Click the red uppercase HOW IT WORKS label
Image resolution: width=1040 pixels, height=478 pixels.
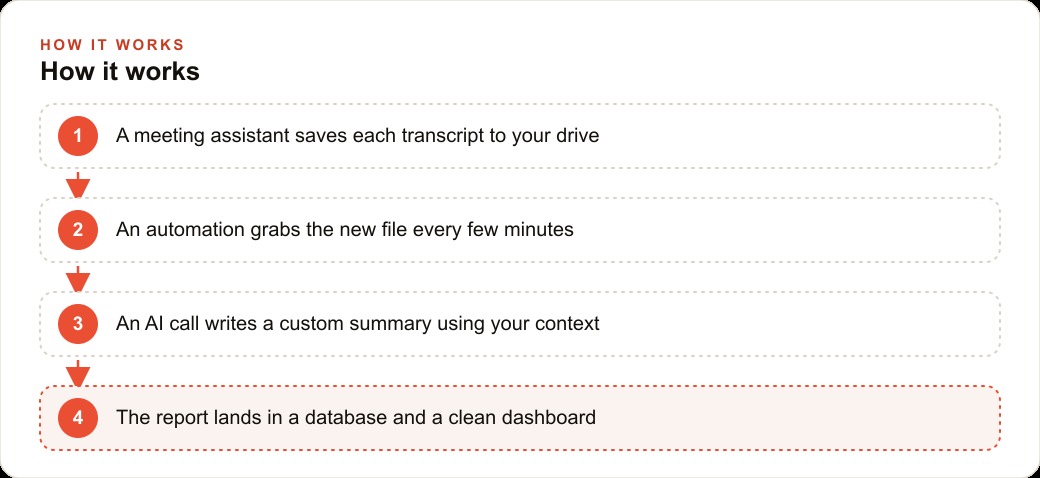point(112,45)
